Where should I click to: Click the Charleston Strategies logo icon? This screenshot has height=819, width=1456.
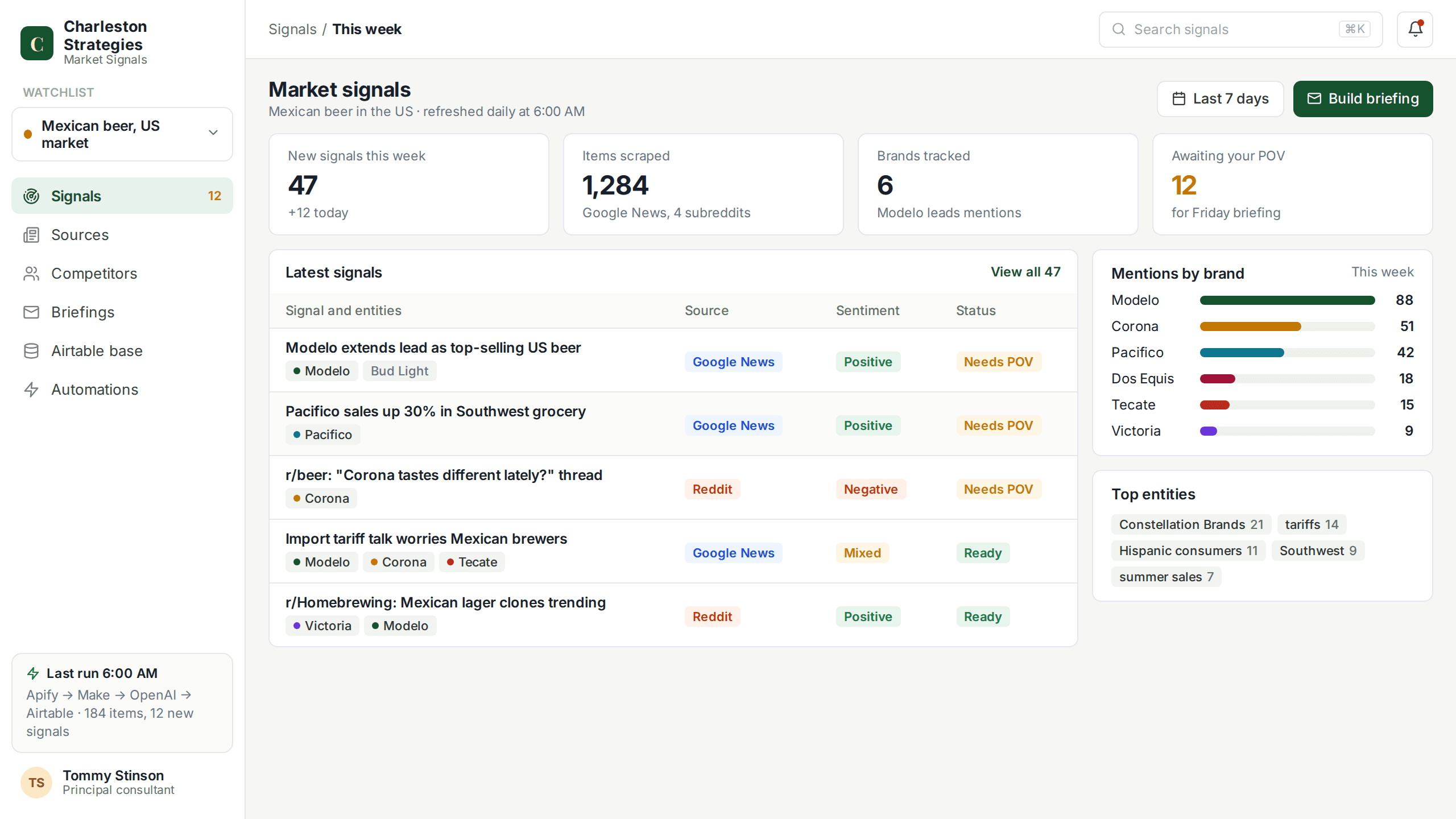point(37,43)
